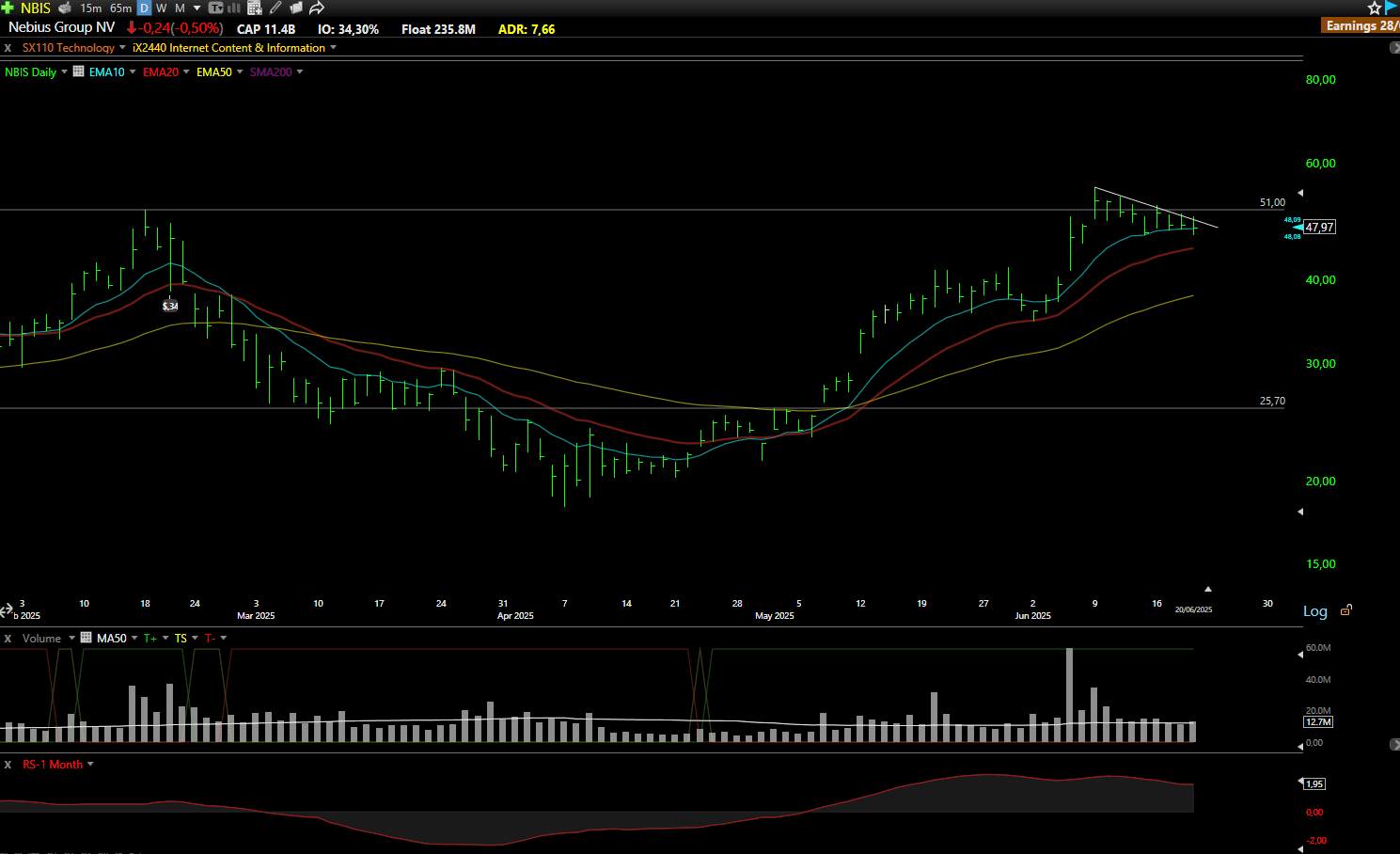
Task: Open the calculator grid icon
Action: pyautogui.click(x=254, y=8)
